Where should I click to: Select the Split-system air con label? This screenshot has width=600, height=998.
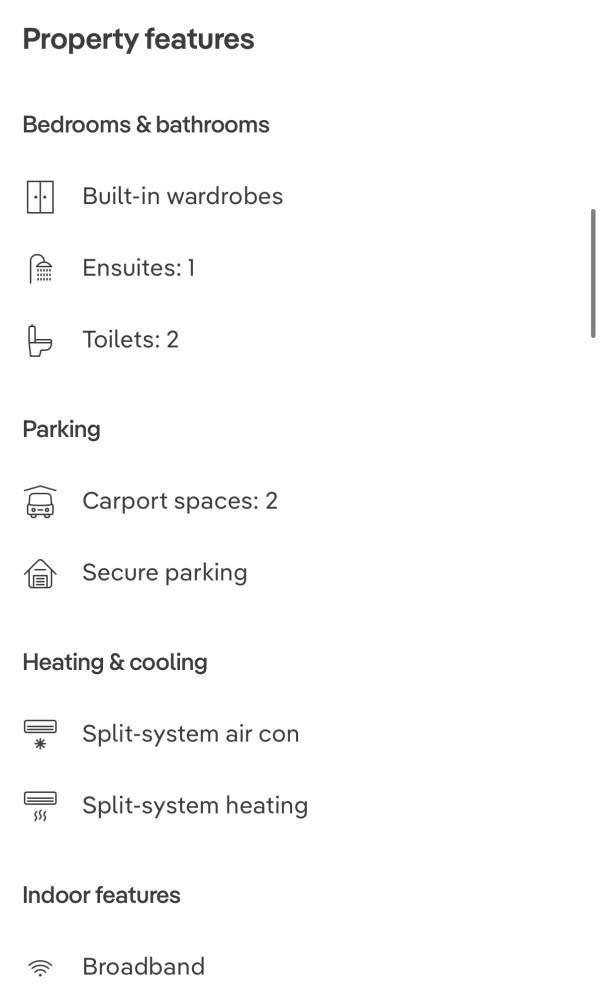[191, 734]
